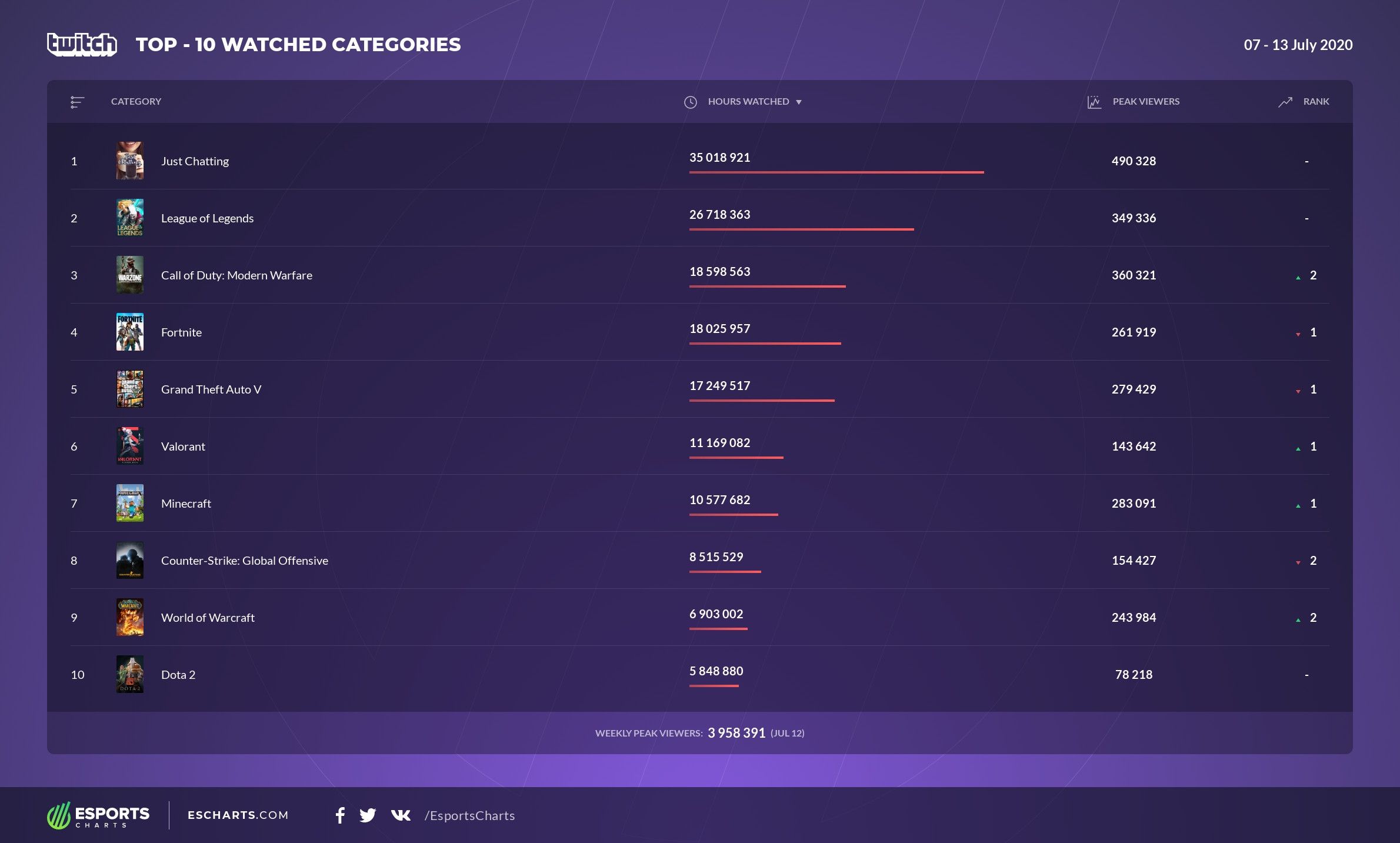Click the peak viewers value 360 321
1400x843 pixels.
[x=1134, y=275]
